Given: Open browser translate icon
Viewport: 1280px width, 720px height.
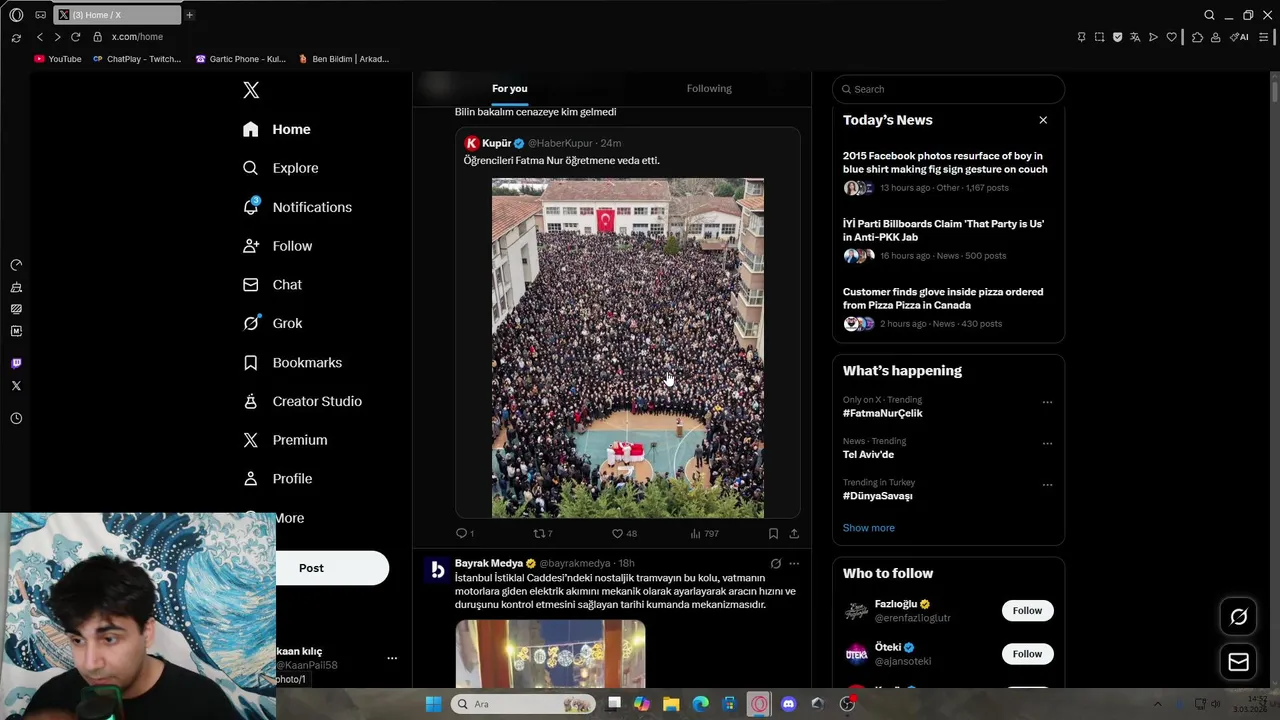Looking at the screenshot, I should 1135,37.
